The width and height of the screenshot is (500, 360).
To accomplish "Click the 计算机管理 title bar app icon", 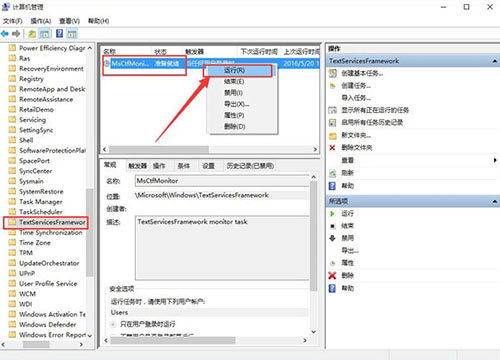I will click(6, 7).
